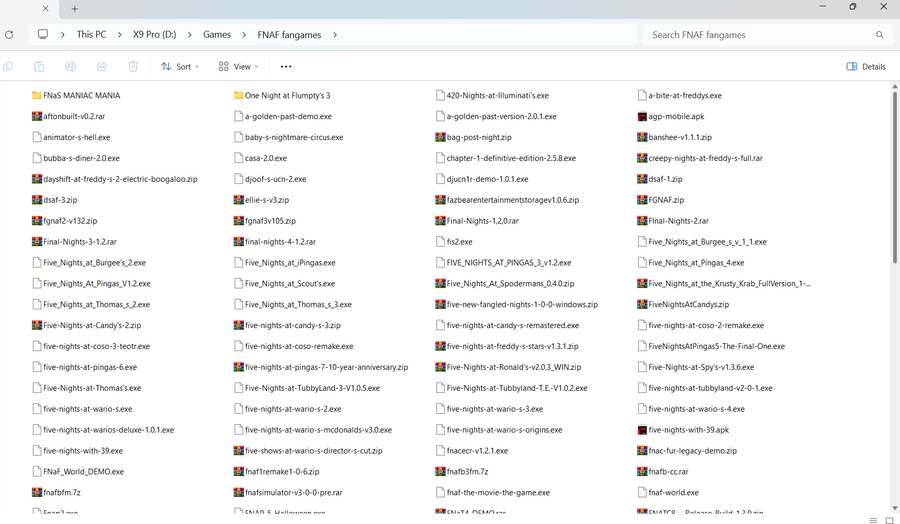
Task: Click the Paste icon in the toolbar
Action: tap(39, 67)
